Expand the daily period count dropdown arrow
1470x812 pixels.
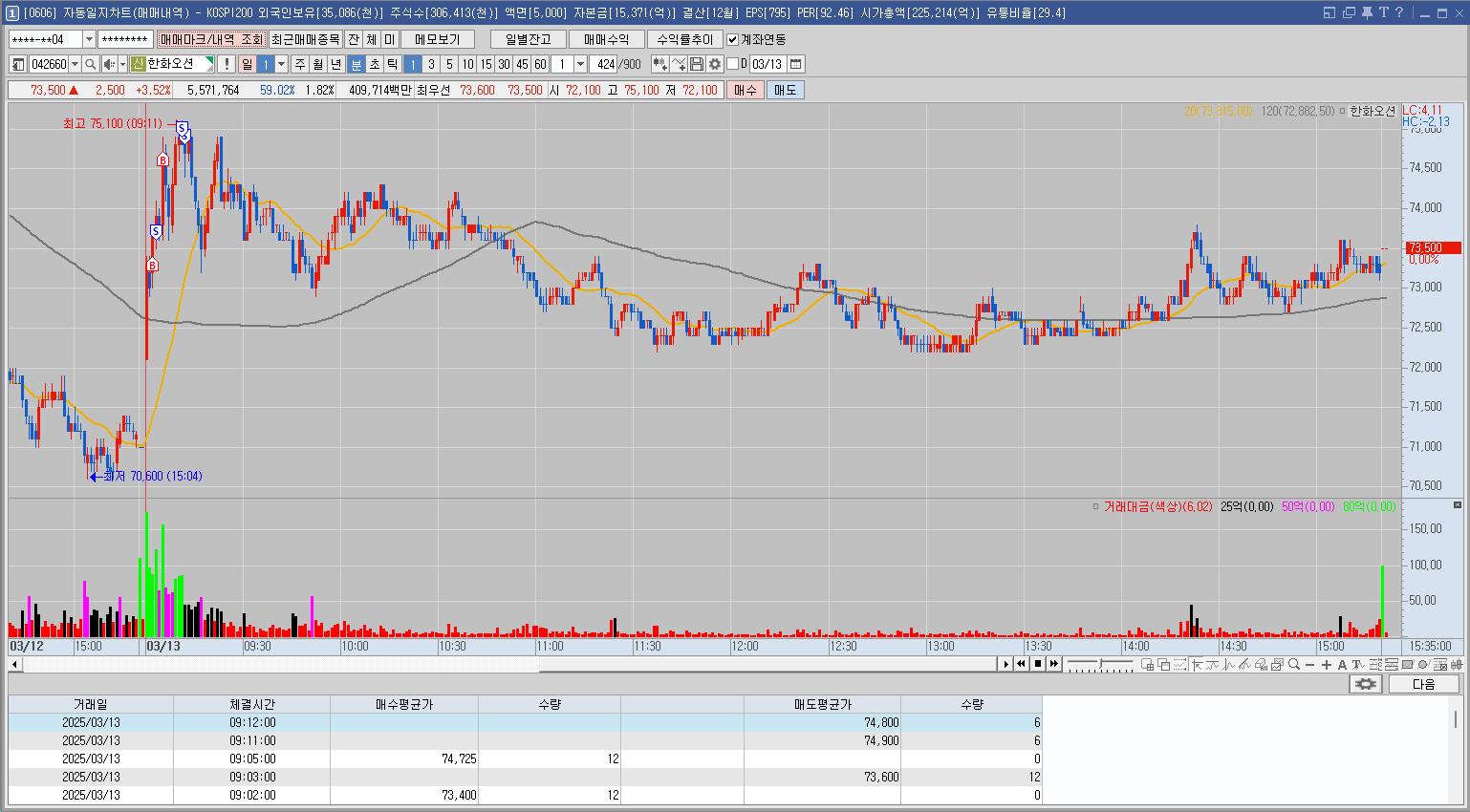[281, 64]
